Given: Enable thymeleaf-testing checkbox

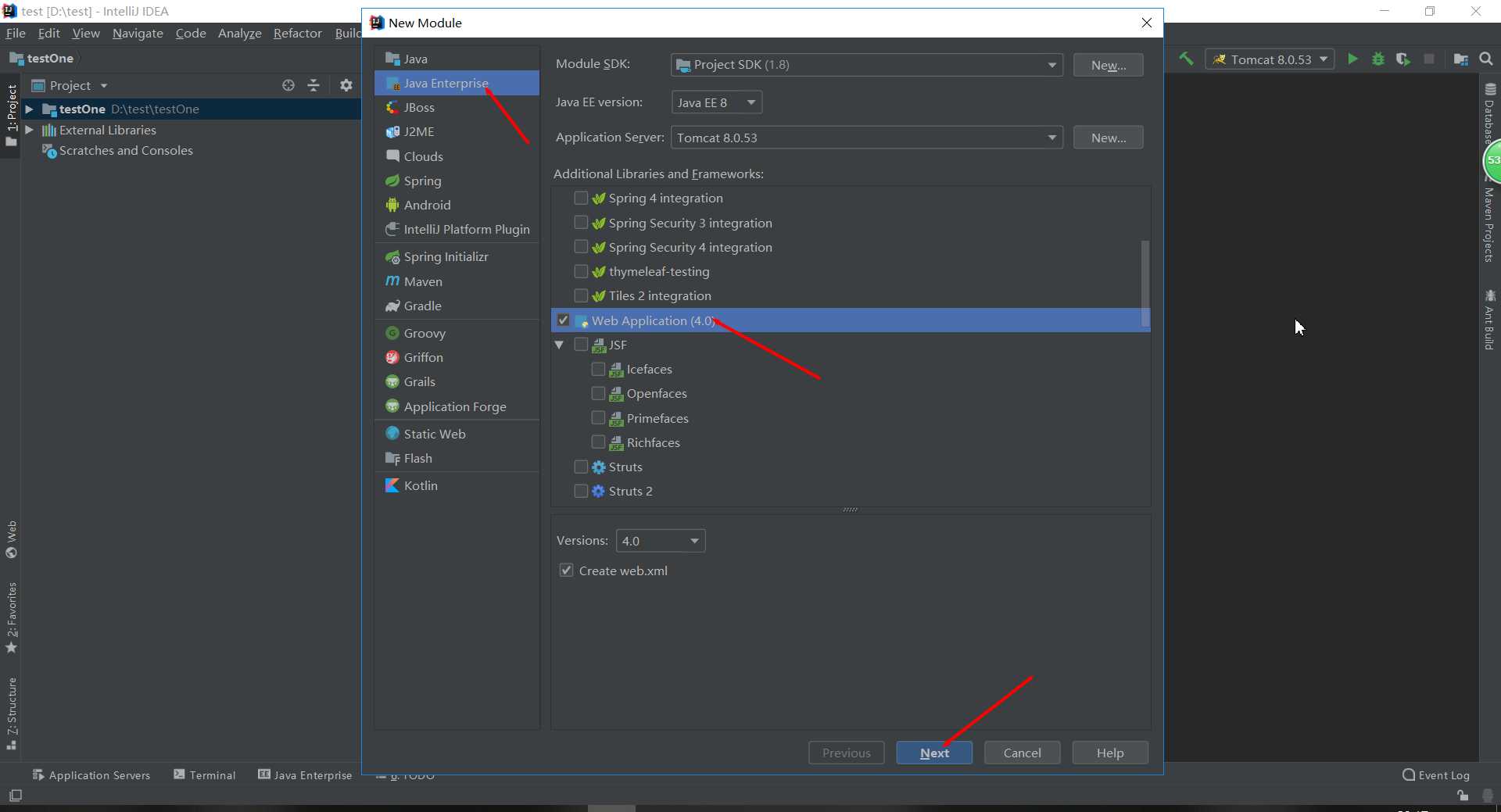Looking at the screenshot, I should [x=581, y=271].
